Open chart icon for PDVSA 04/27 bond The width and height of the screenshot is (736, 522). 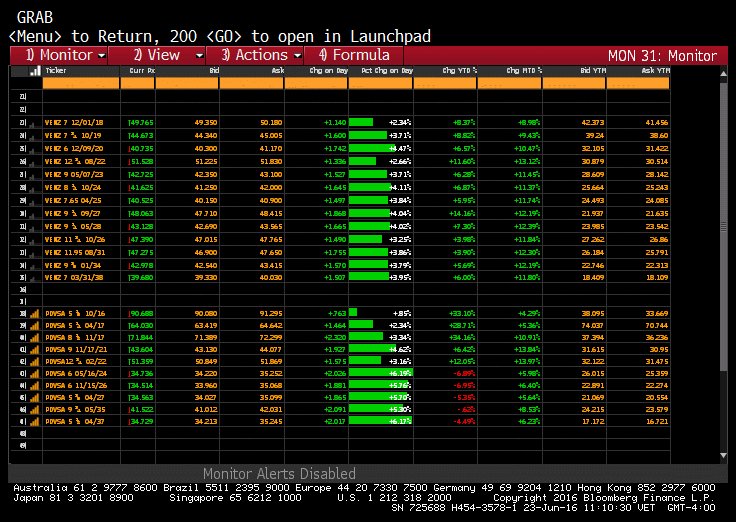point(35,398)
